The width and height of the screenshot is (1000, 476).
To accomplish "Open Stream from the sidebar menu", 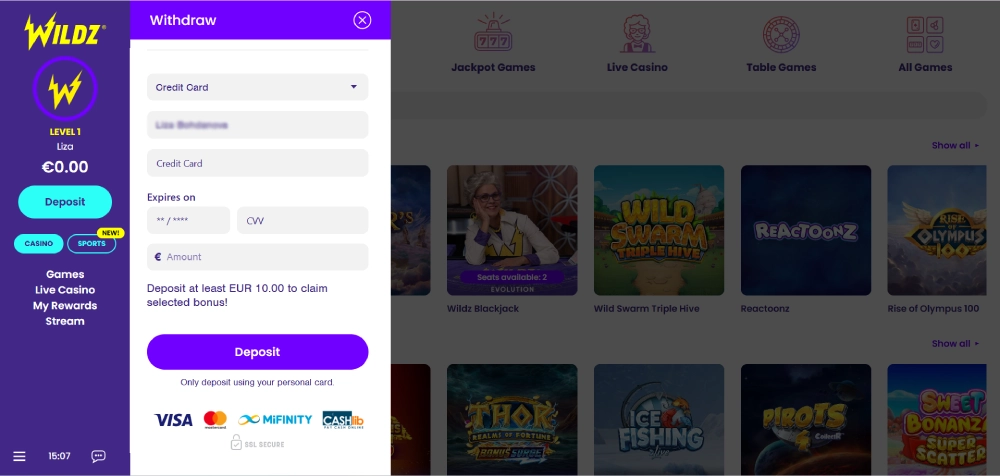I will (x=65, y=321).
